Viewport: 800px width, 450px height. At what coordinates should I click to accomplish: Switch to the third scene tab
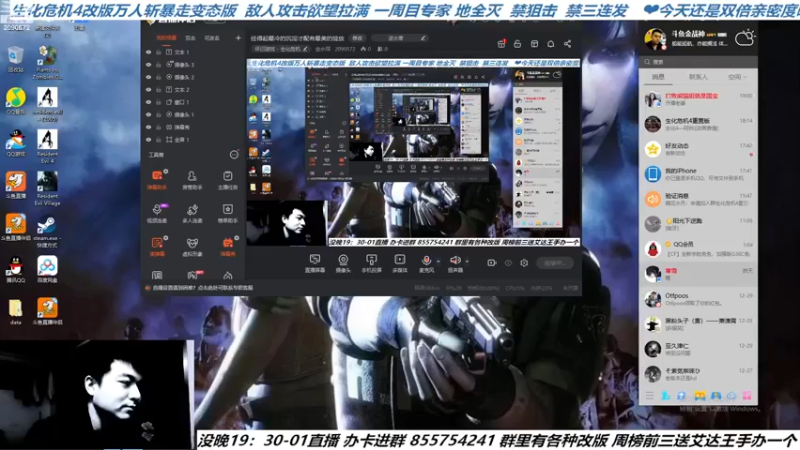(212, 38)
